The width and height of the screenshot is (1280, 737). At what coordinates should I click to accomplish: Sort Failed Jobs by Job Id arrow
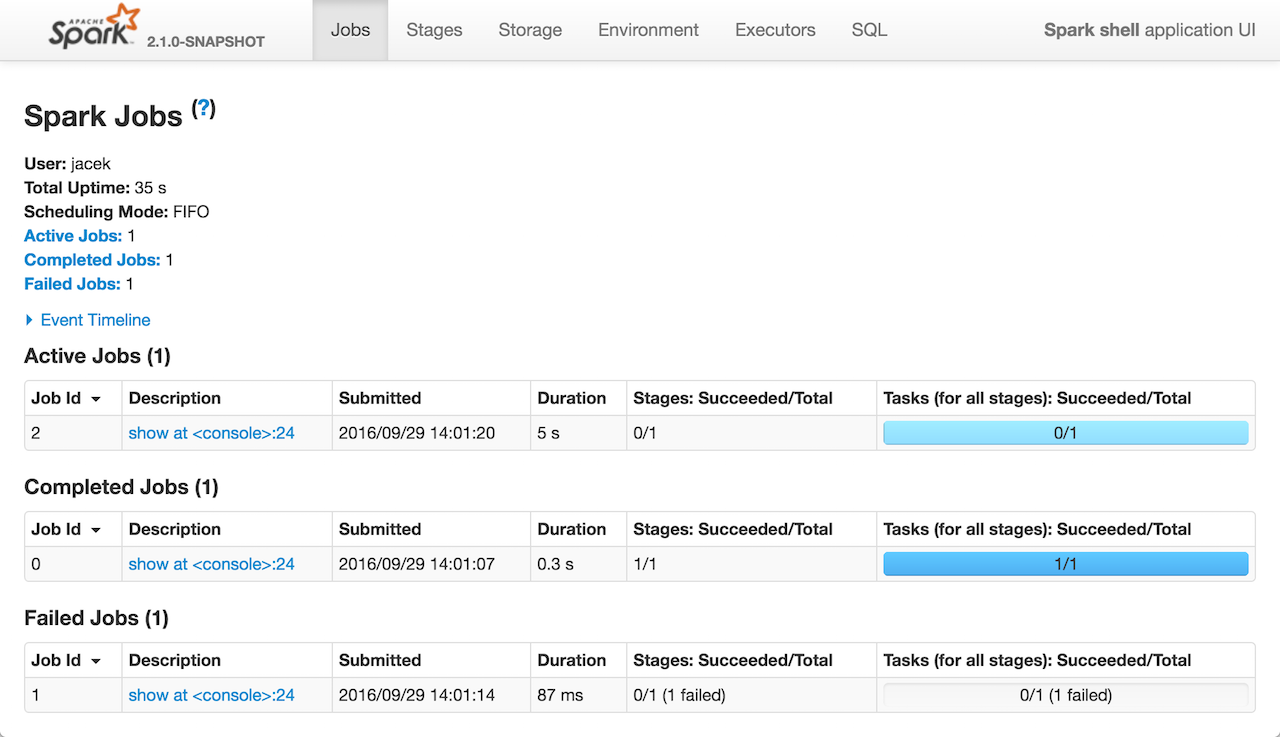click(x=96, y=661)
